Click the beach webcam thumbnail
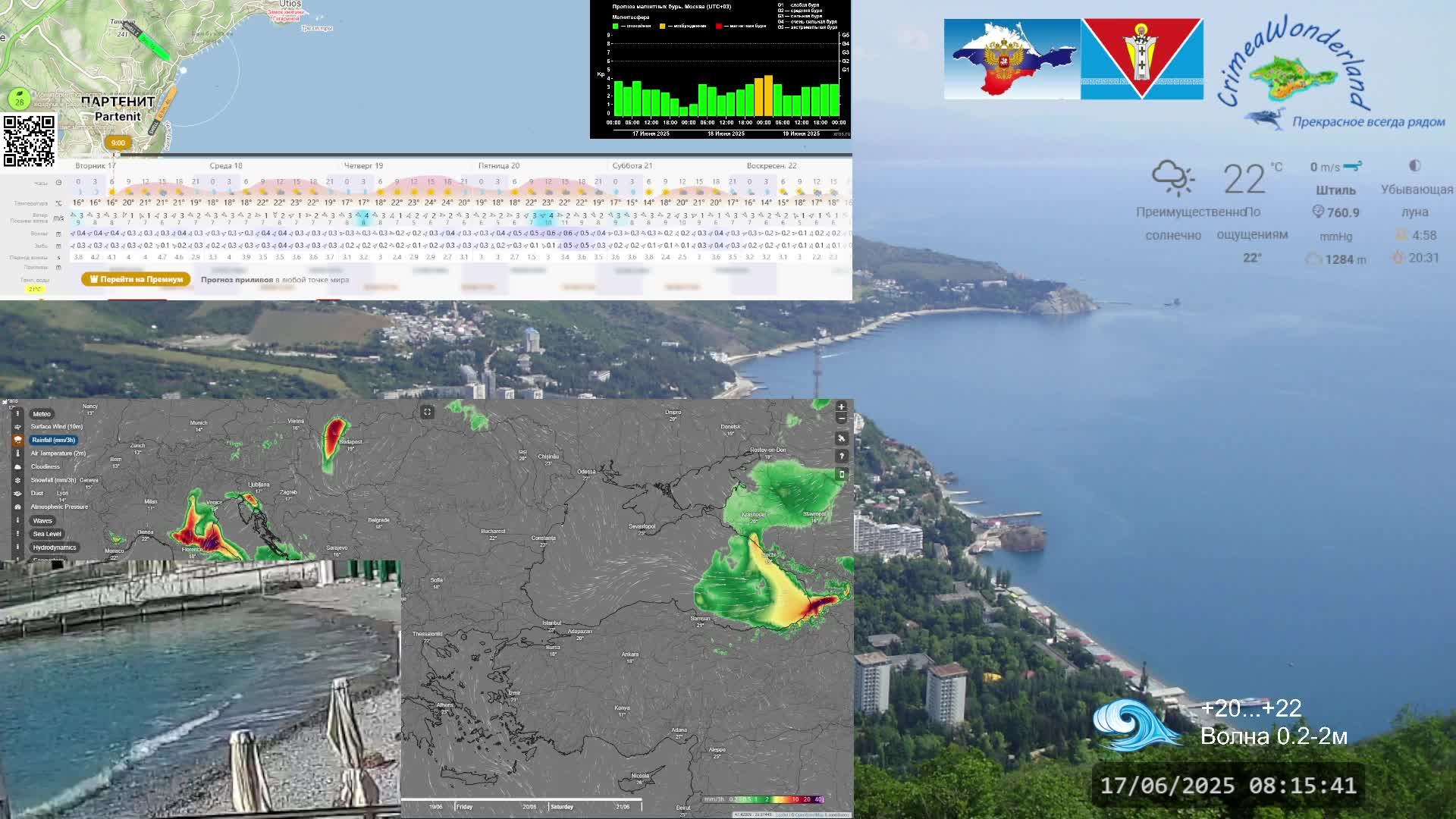This screenshot has height=819, width=1456. [200, 689]
